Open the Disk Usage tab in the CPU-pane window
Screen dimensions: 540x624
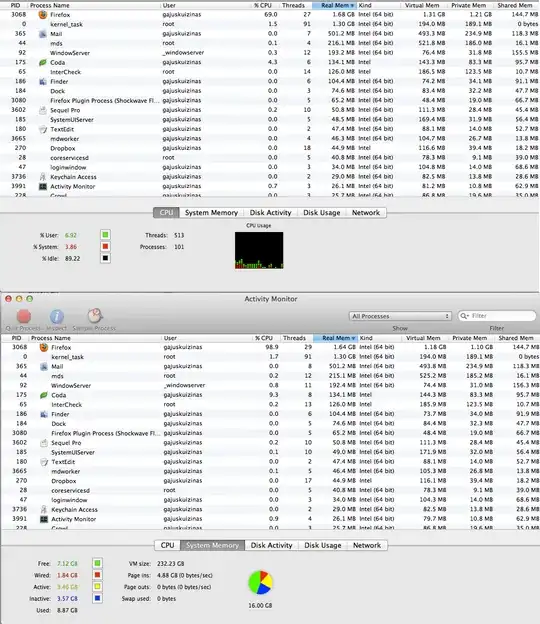(x=322, y=213)
